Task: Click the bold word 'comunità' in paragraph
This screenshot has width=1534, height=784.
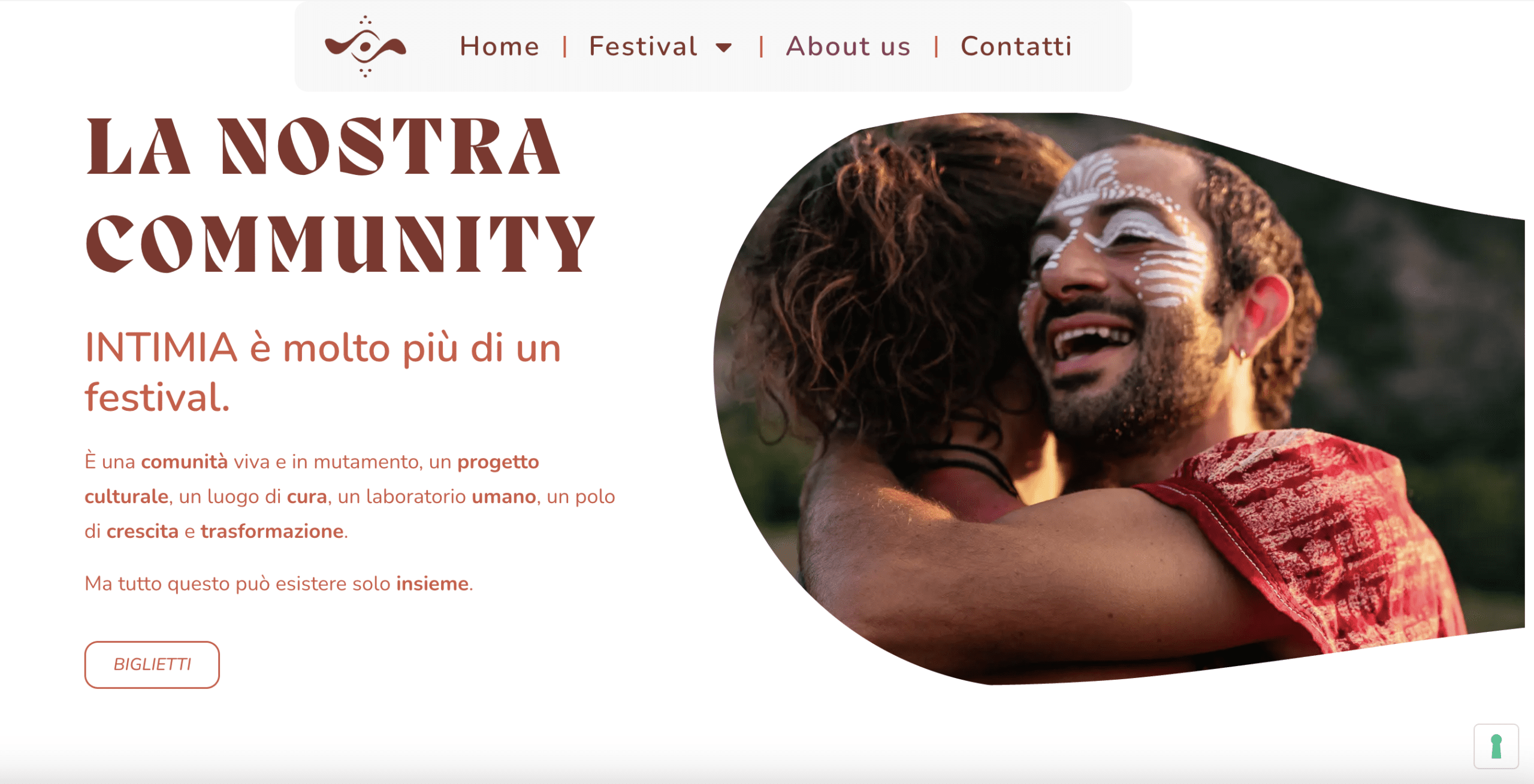Action: coord(184,462)
